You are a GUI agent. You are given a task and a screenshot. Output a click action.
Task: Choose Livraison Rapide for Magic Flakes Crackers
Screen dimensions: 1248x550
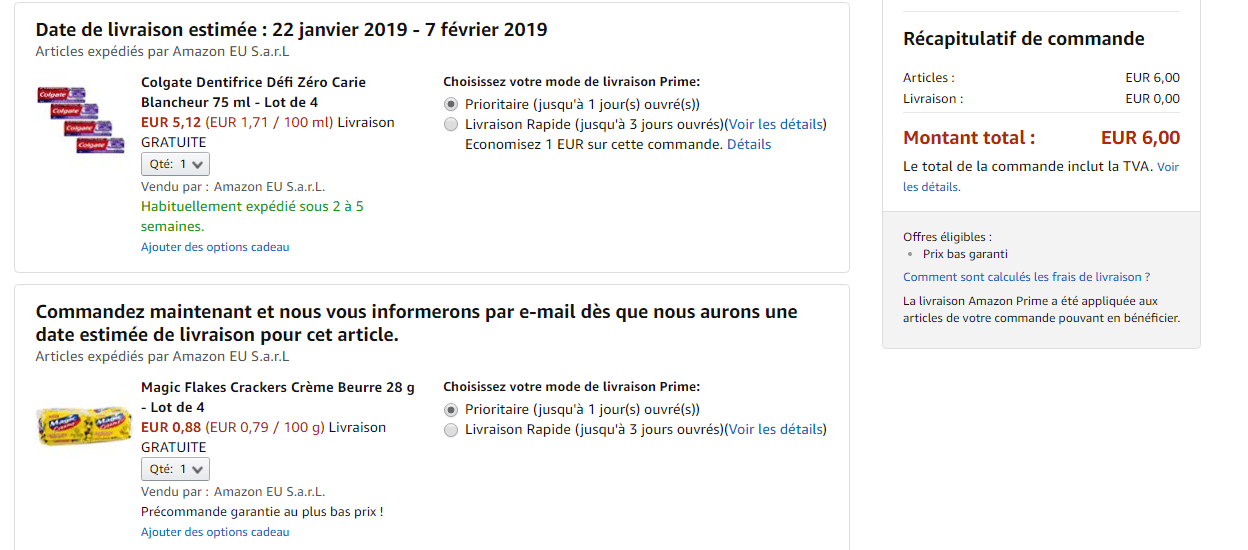click(451, 430)
